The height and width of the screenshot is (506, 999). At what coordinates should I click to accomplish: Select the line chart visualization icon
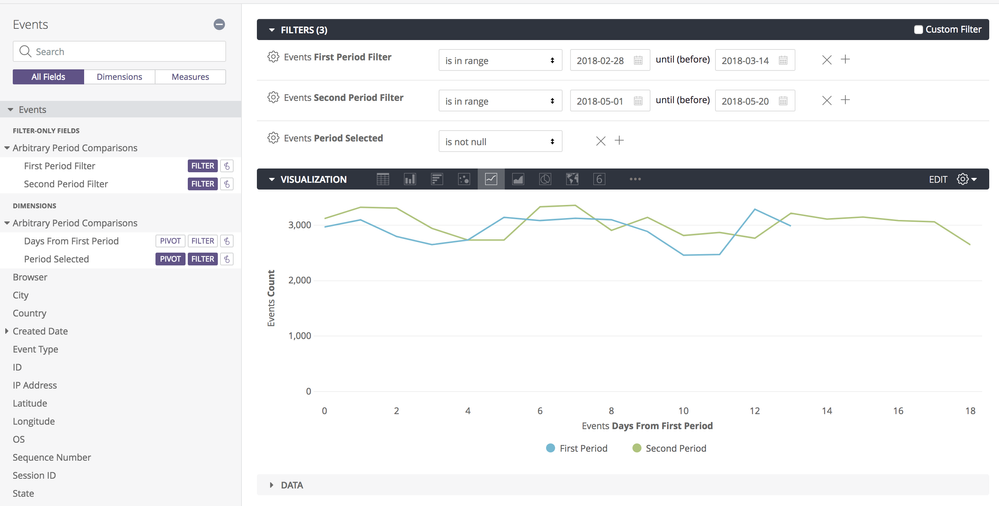(x=491, y=180)
